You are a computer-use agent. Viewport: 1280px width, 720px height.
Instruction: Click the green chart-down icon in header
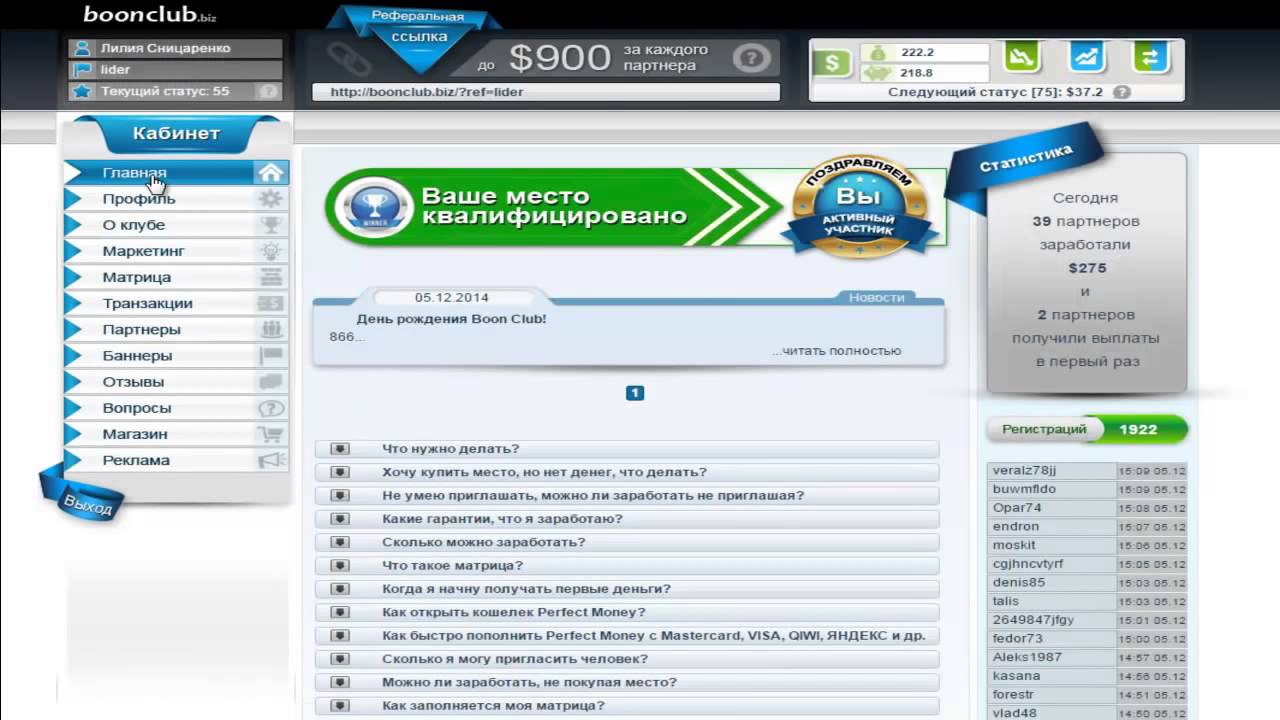point(1021,57)
